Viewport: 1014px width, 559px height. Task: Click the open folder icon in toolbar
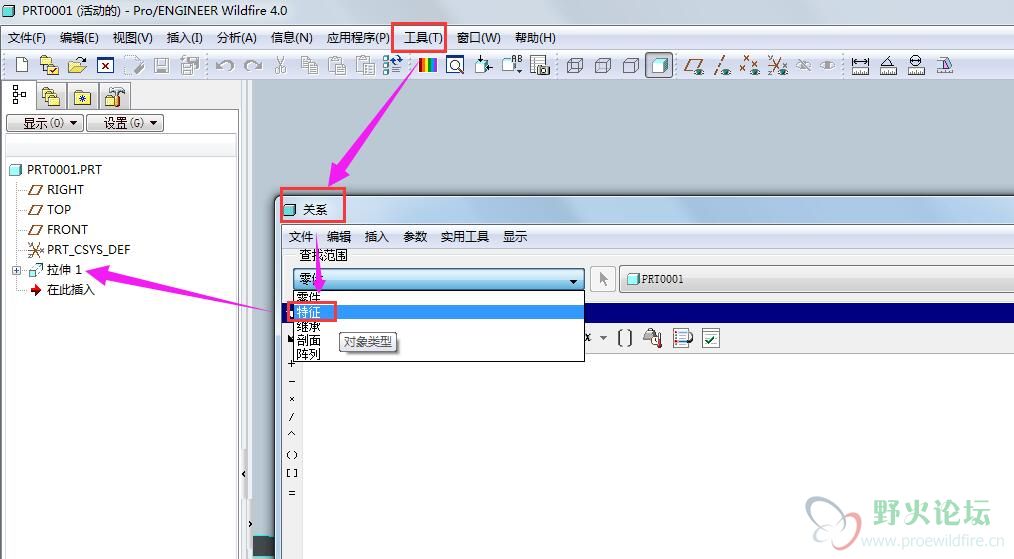point(77,65)
